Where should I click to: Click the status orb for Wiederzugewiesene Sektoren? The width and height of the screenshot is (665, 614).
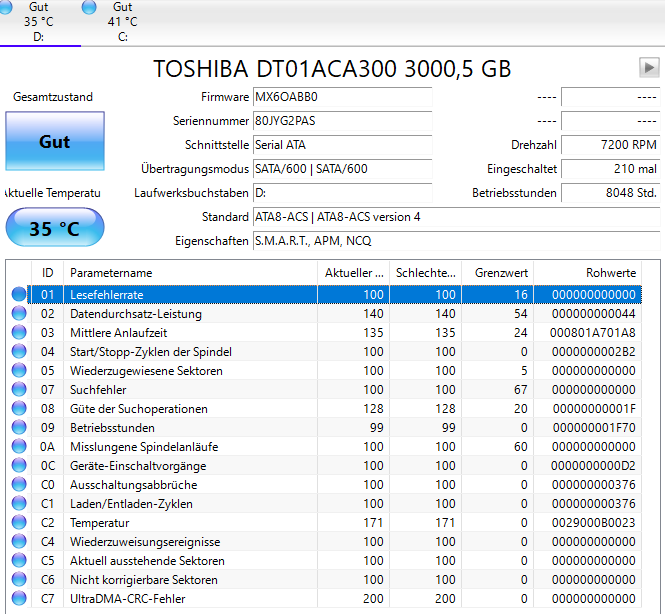(x=19, y=370)
